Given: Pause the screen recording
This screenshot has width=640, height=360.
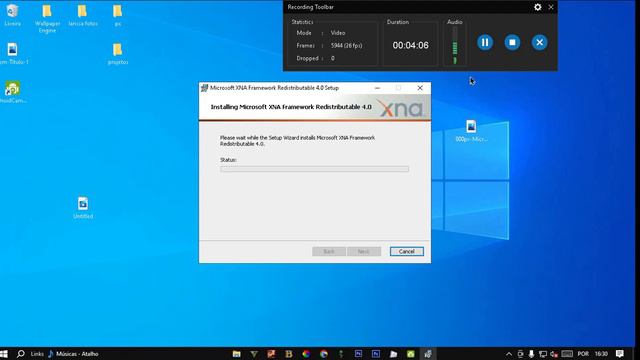Looking at the screenshot, I should pyautogui.click(x=485, y=42).
